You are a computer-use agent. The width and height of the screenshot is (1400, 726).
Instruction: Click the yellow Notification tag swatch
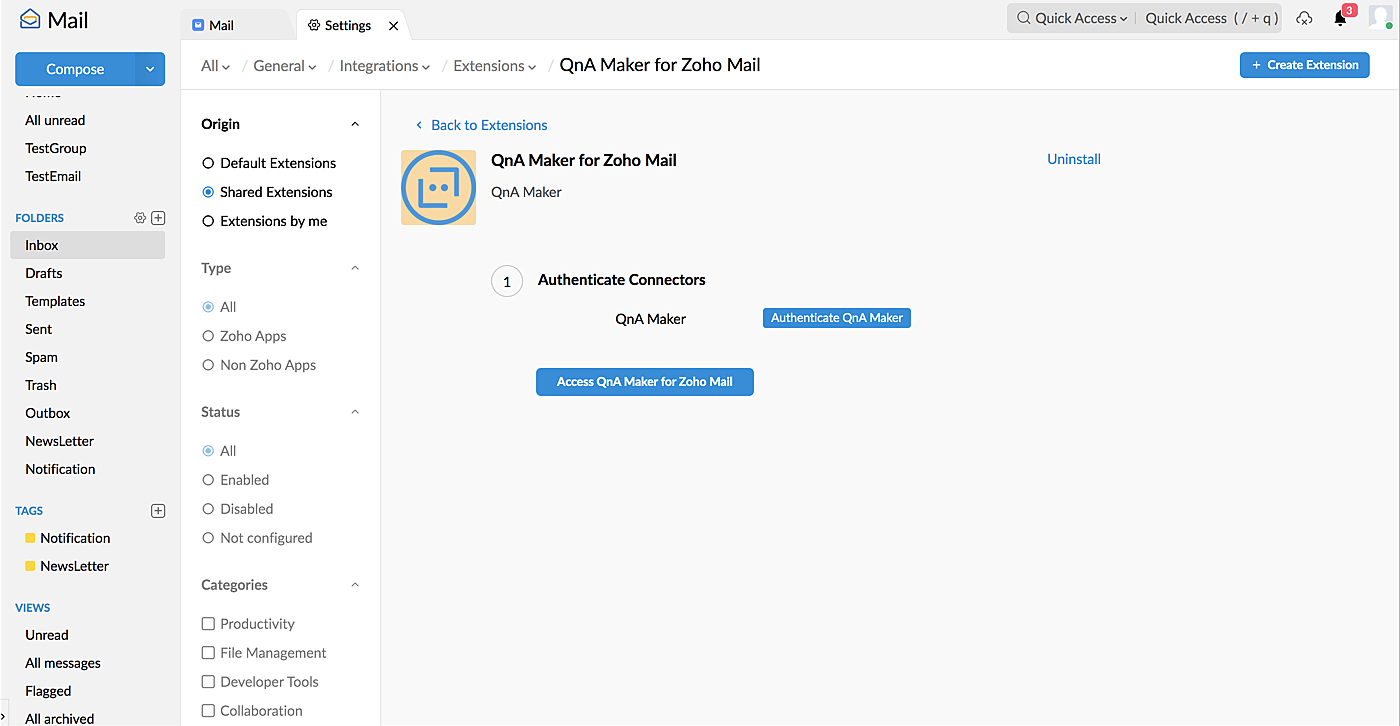pos(30,538)
